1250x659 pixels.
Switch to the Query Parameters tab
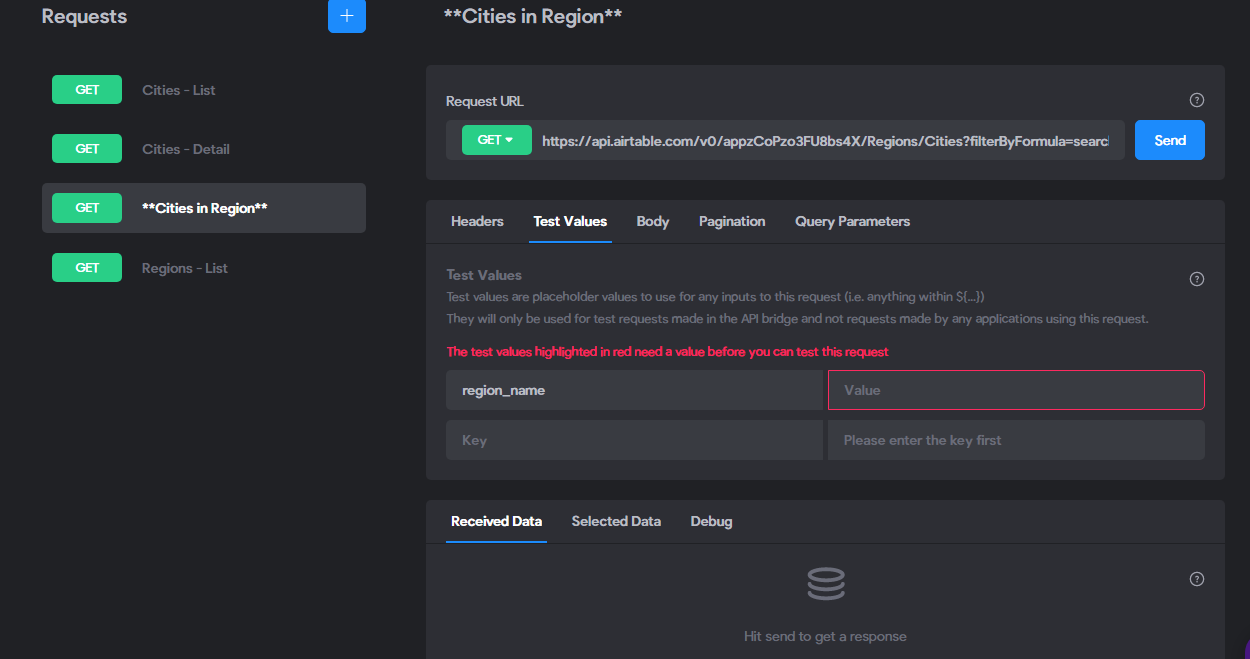pos(852,221)
